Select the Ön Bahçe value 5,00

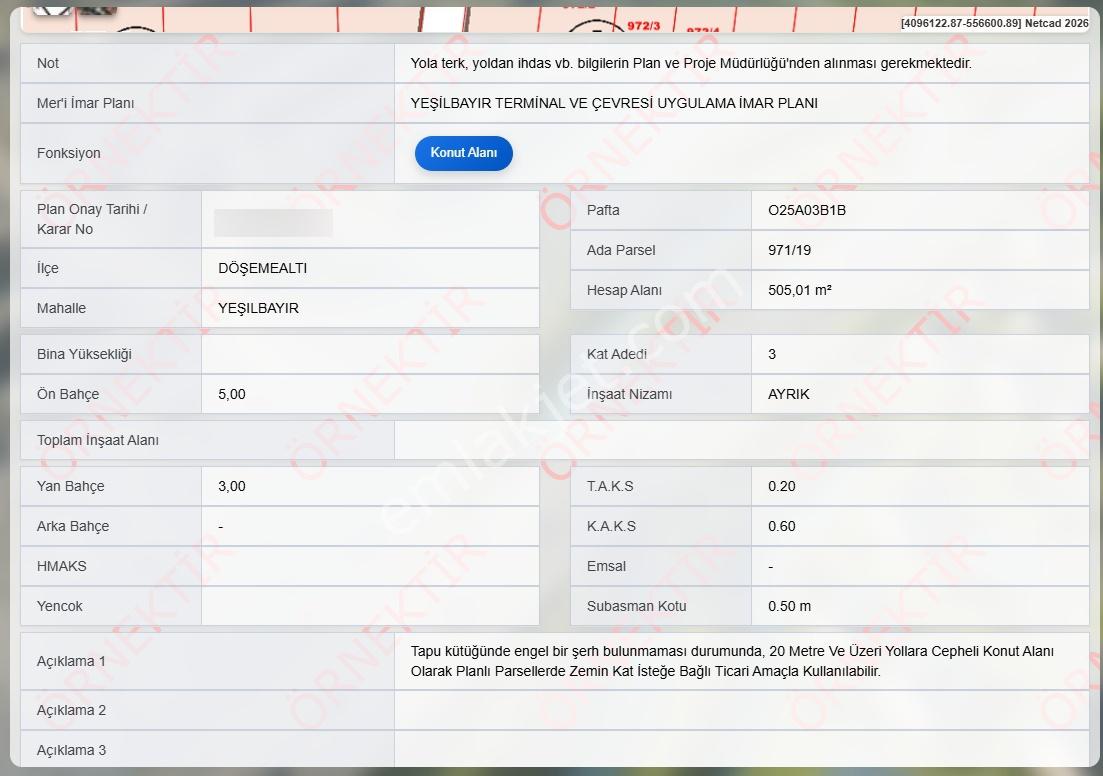coord(231,395)
